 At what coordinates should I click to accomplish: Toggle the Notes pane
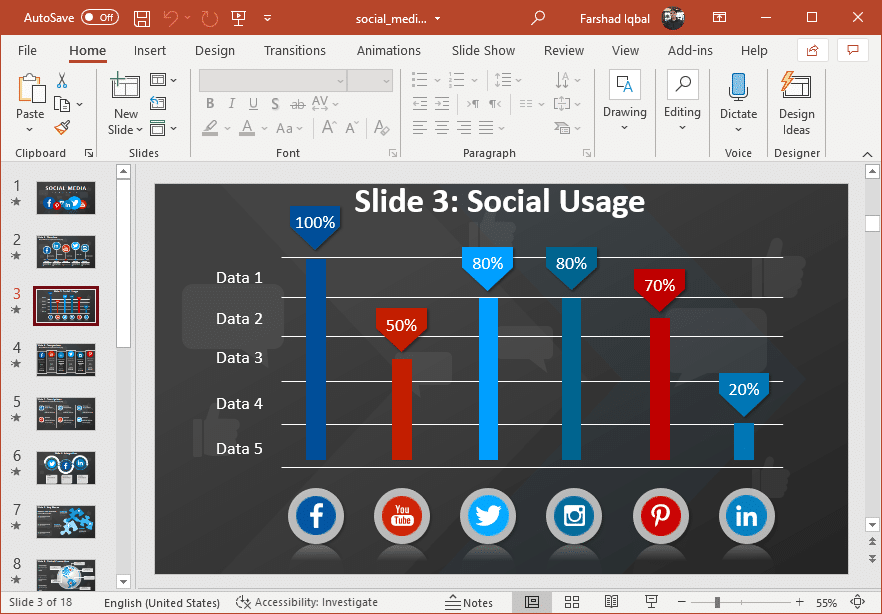click(x=469, y=602)
